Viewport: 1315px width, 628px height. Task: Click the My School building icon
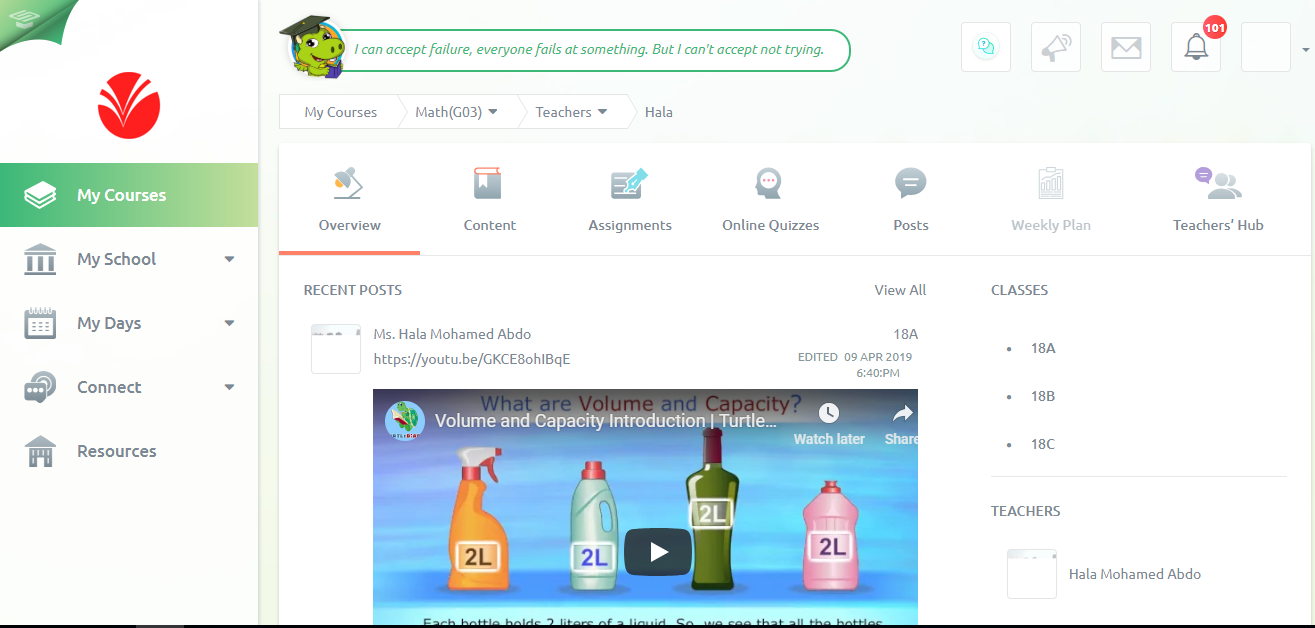[x=40, y=259]
